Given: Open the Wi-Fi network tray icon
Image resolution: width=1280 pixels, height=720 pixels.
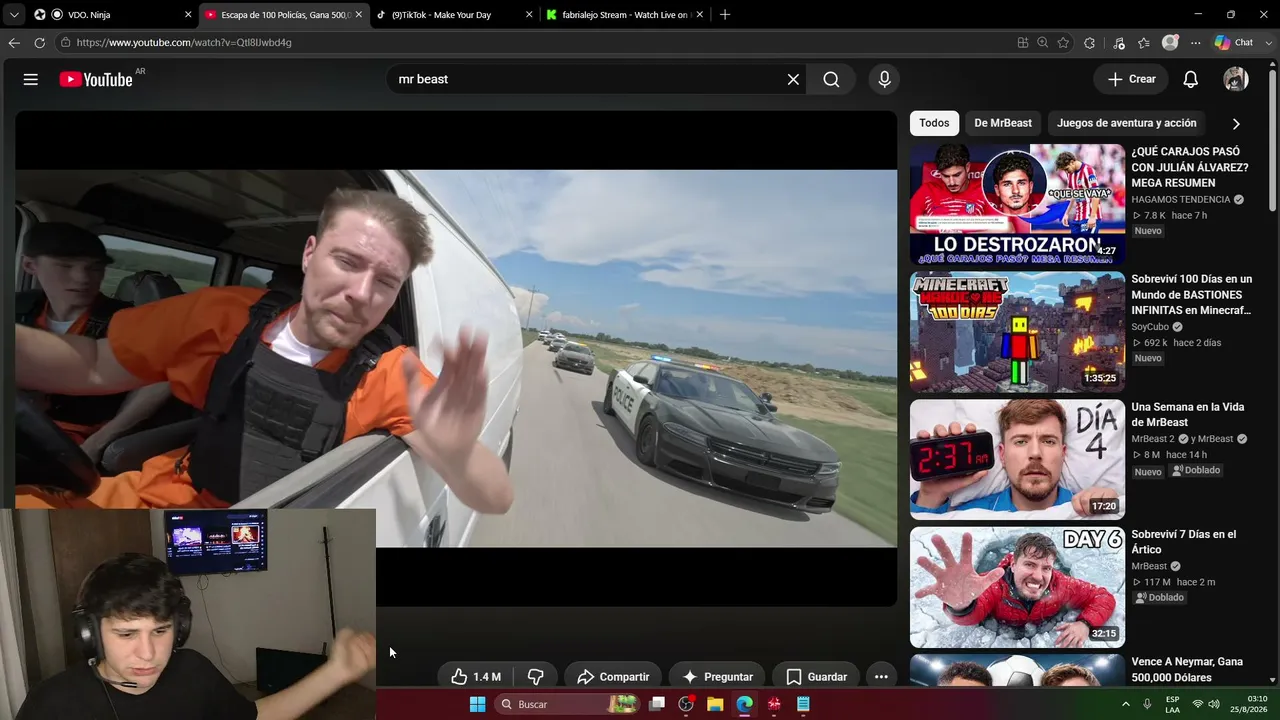Looking at the screenshot, I should 1197,704.
